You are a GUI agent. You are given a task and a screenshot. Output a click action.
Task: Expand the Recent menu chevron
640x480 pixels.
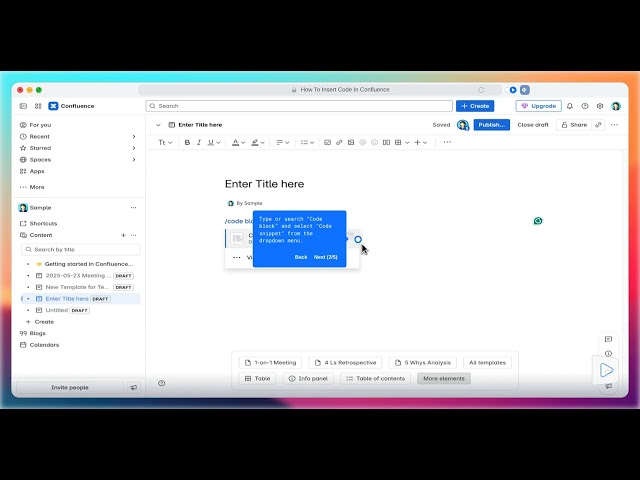134,137
